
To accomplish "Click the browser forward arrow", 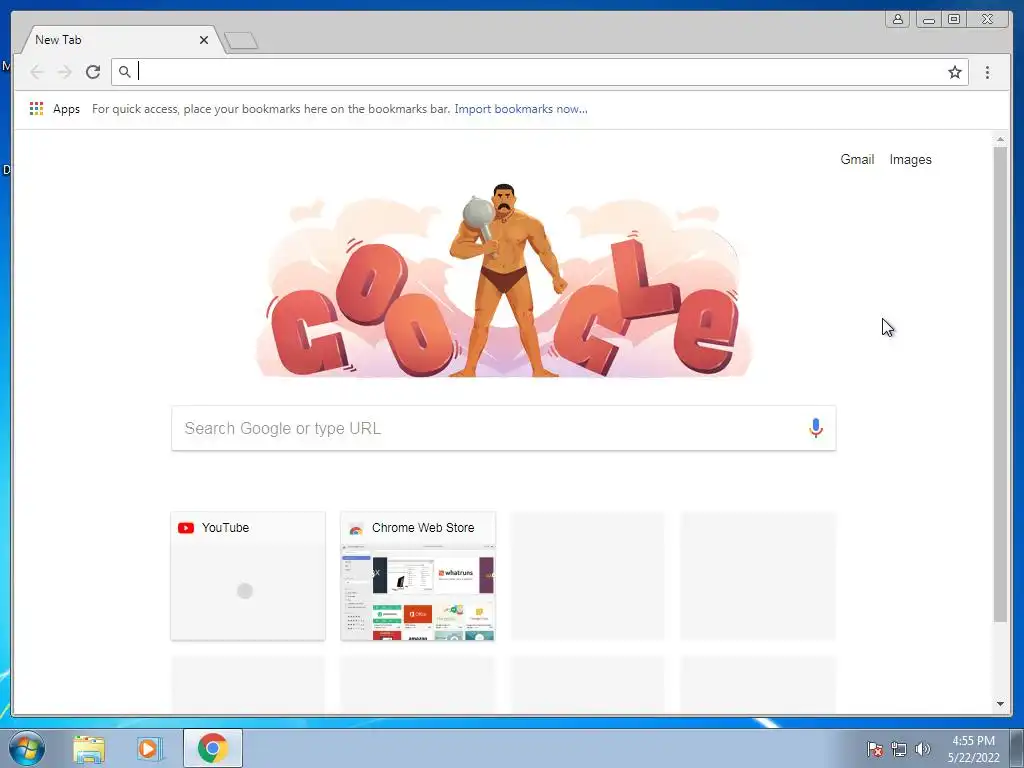I will coord(64,72).
